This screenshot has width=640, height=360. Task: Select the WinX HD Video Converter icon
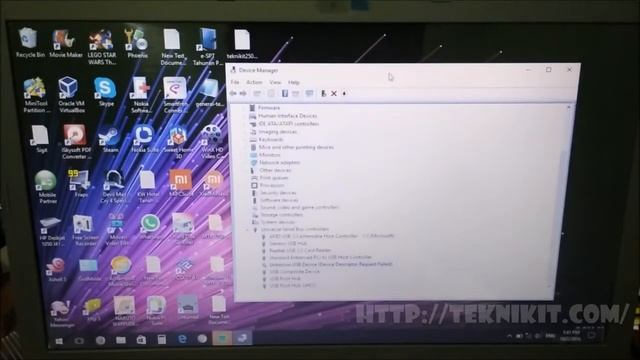tap(212, 142)
